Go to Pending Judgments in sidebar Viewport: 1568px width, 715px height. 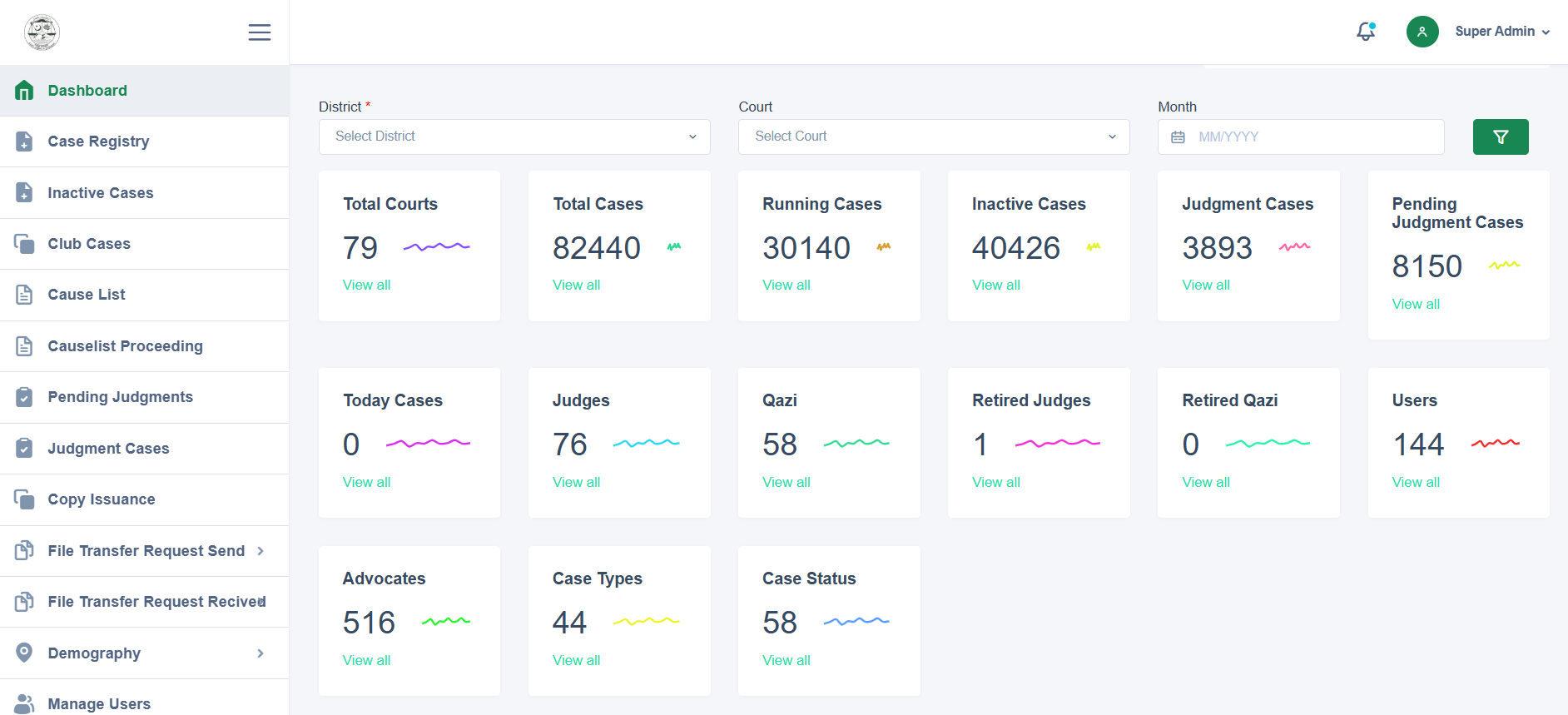coord(120,397)
